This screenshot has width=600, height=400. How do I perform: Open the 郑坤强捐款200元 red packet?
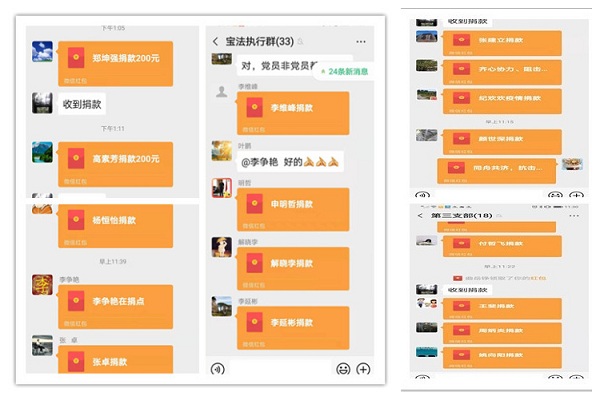pyautogui.click(x=115, y=62)
